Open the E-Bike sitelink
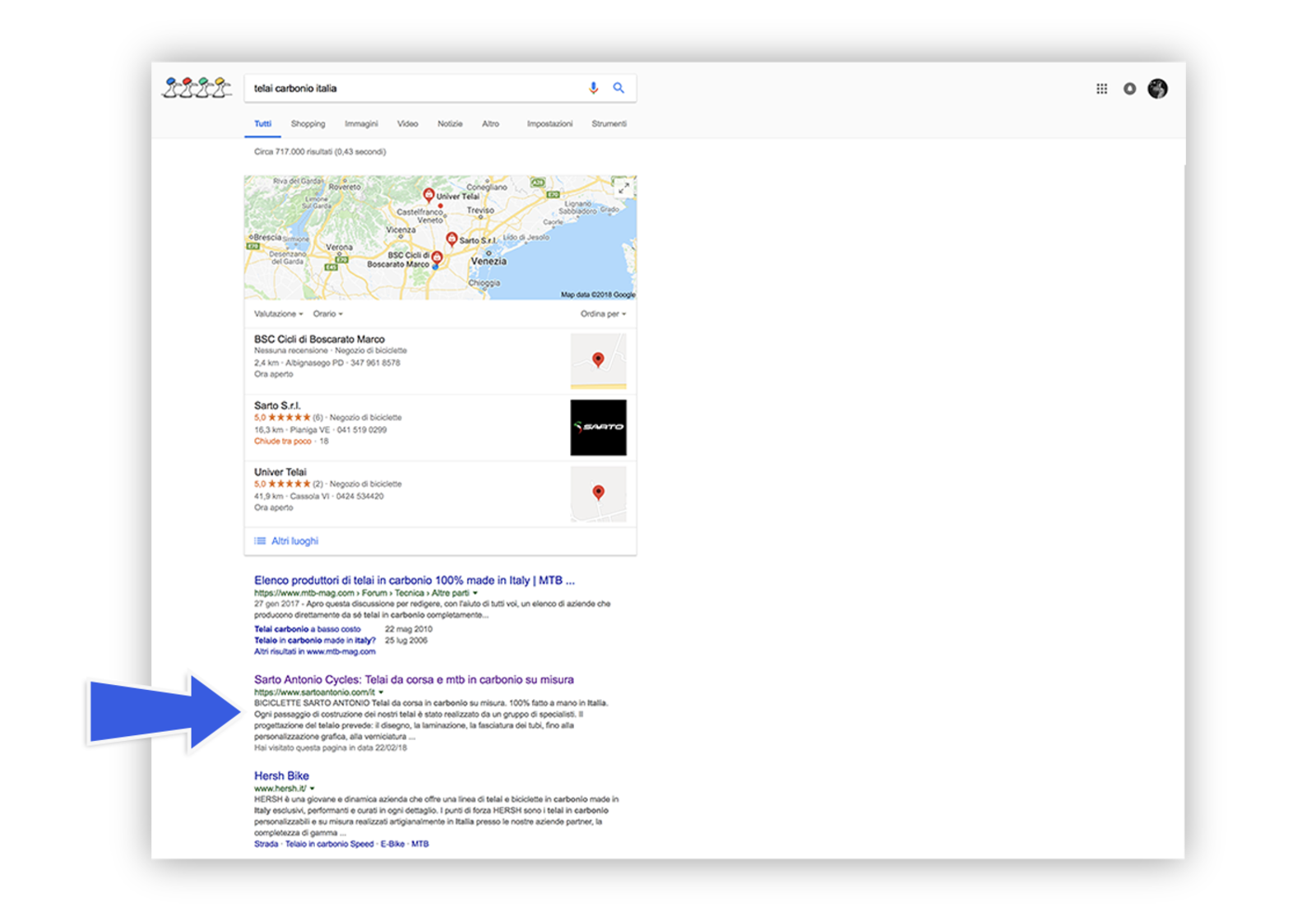Screen dimensions: 1316x921 pos(392,845)
